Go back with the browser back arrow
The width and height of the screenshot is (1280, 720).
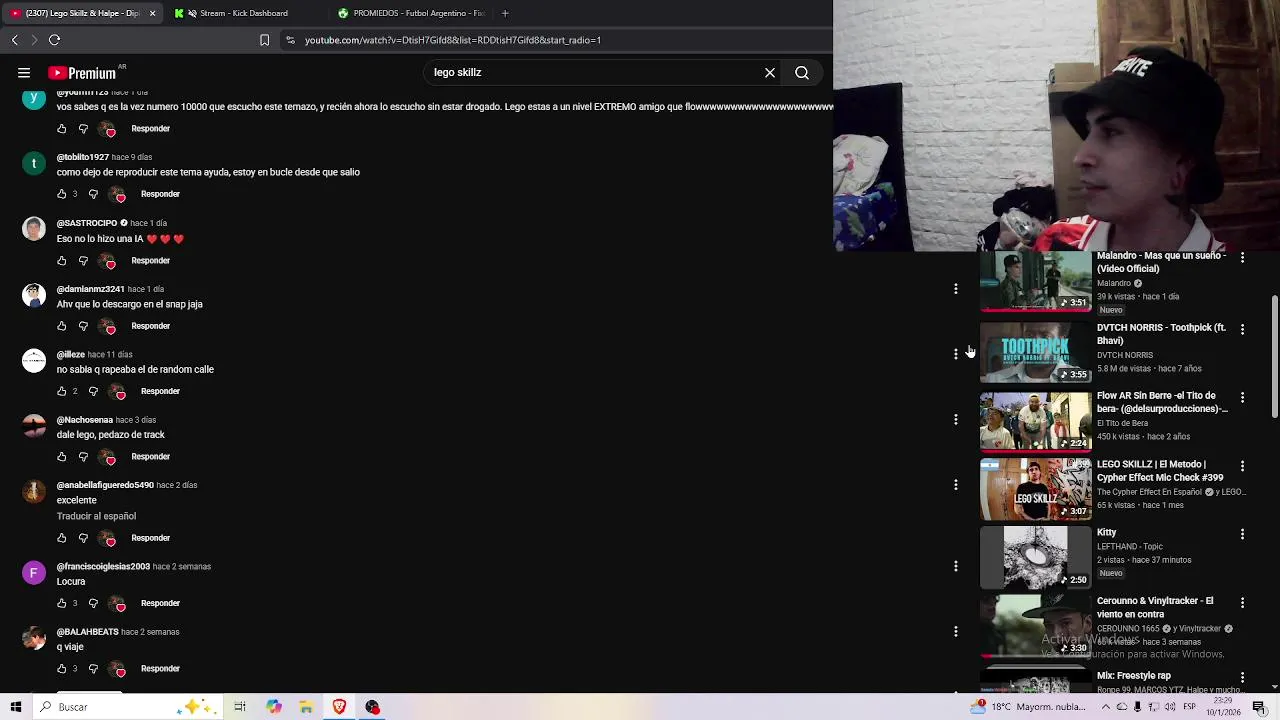pyautogui.click(x=14, y=40)
